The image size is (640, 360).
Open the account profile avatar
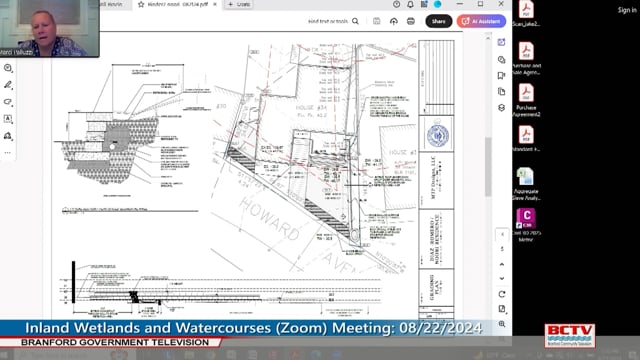(x=438, y=4)
